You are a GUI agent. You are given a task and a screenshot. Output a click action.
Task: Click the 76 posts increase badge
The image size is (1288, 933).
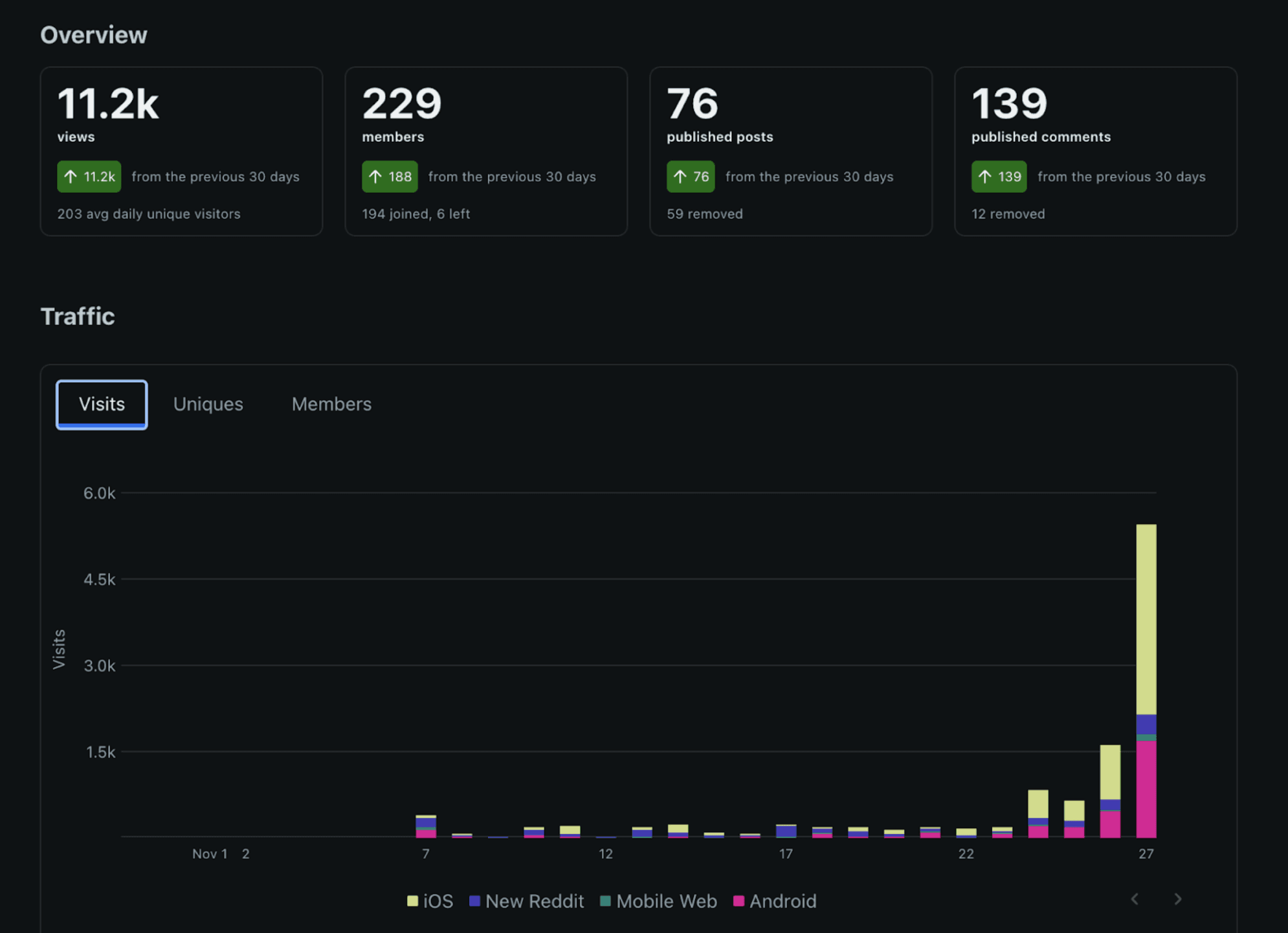[691, 177]
